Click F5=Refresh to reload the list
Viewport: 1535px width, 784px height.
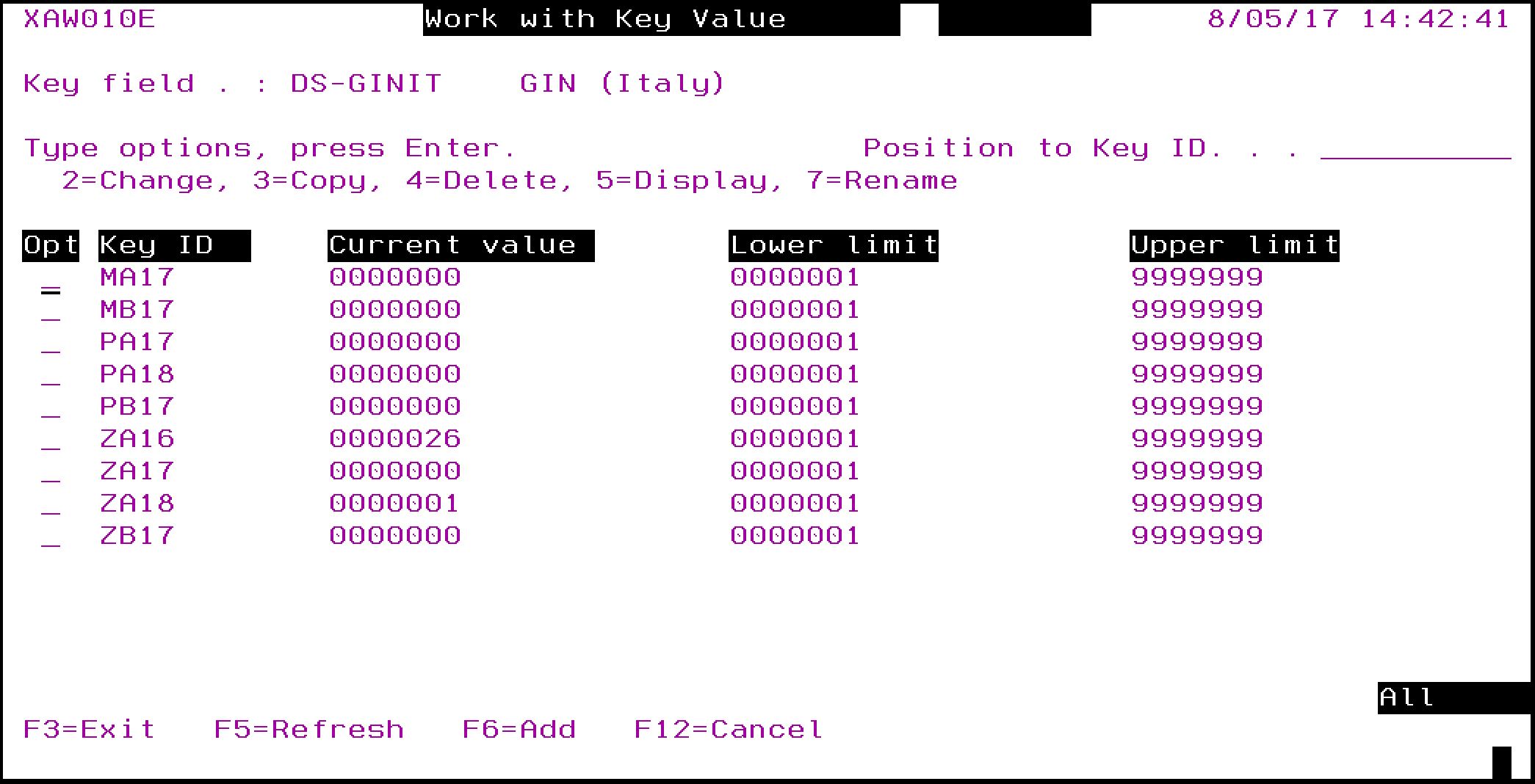point(308,730)
